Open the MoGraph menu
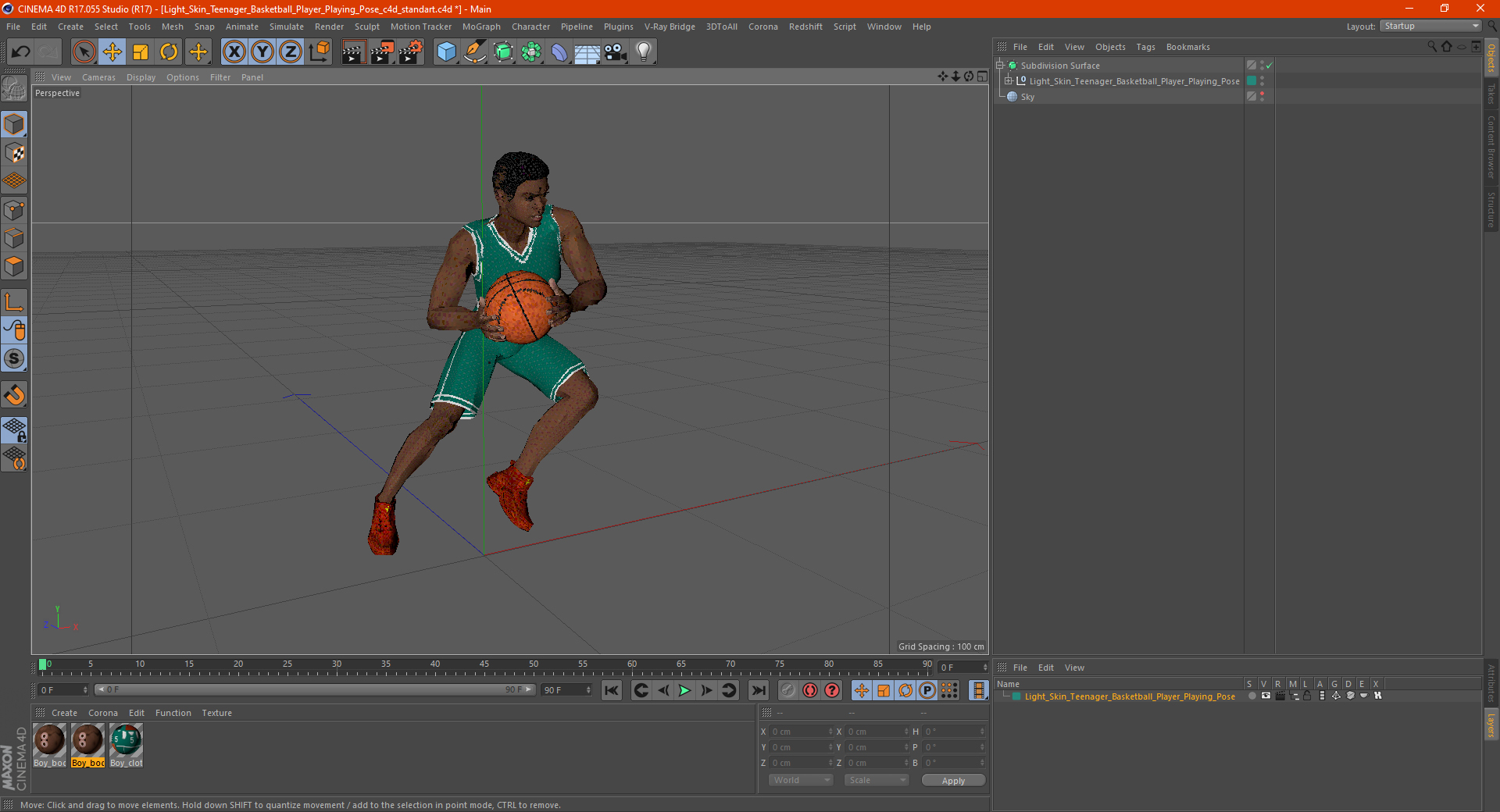The image size is (1500, 812). [x=480, y=27]
